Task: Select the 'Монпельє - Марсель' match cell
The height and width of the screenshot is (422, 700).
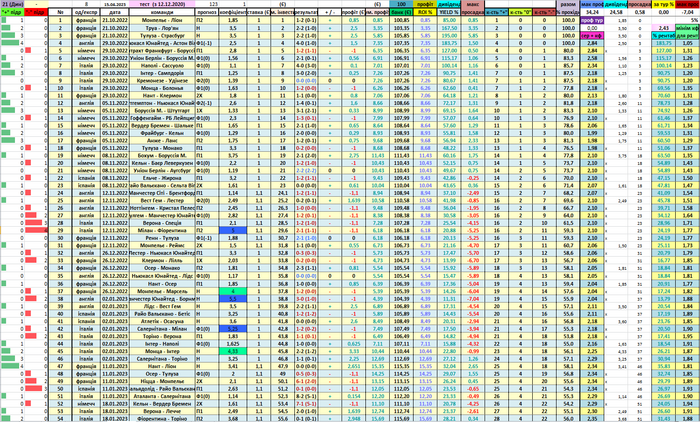Action: (x=162, y=291)
